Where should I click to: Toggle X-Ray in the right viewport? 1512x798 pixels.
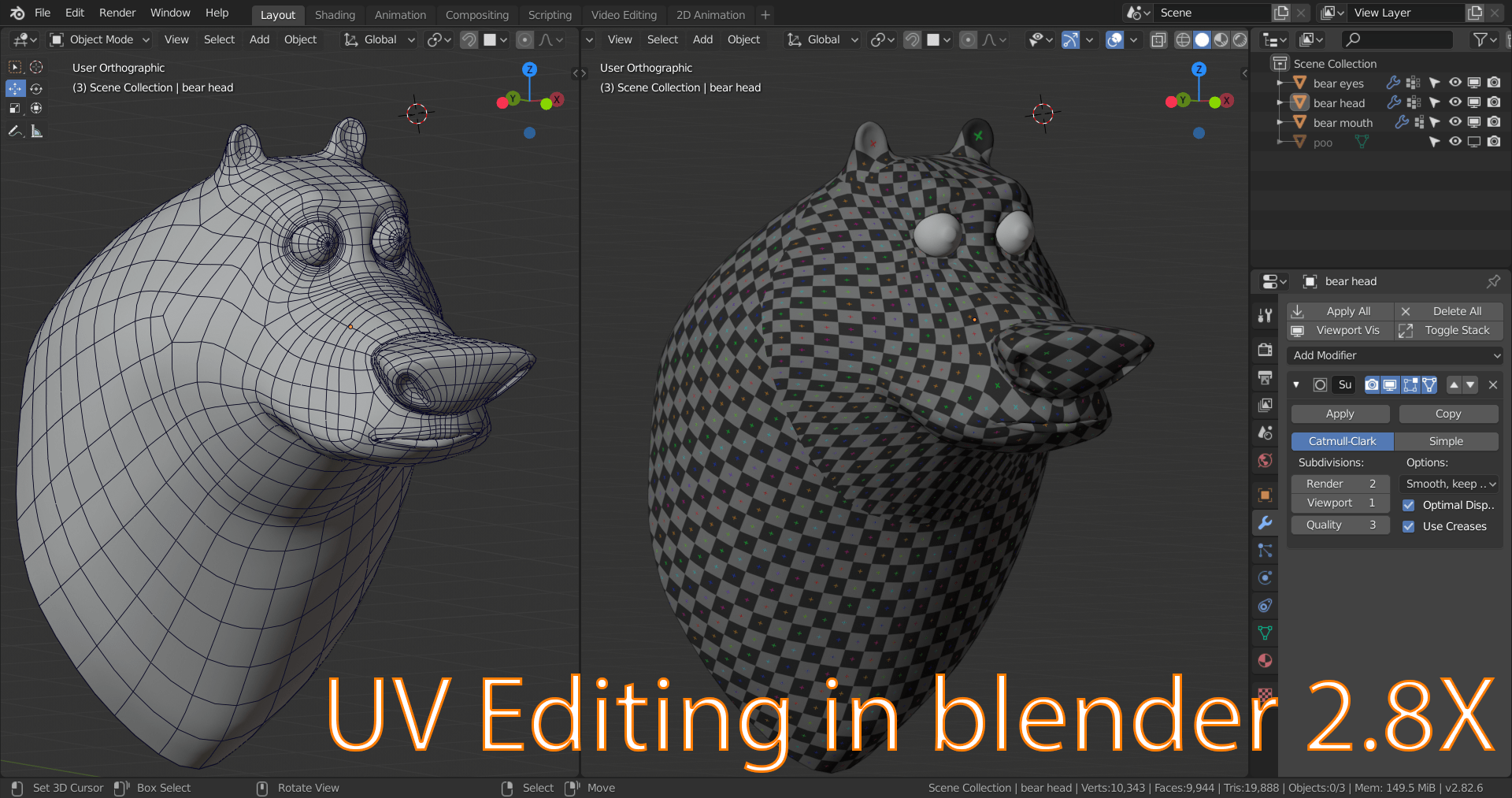tap(1158, 39)
